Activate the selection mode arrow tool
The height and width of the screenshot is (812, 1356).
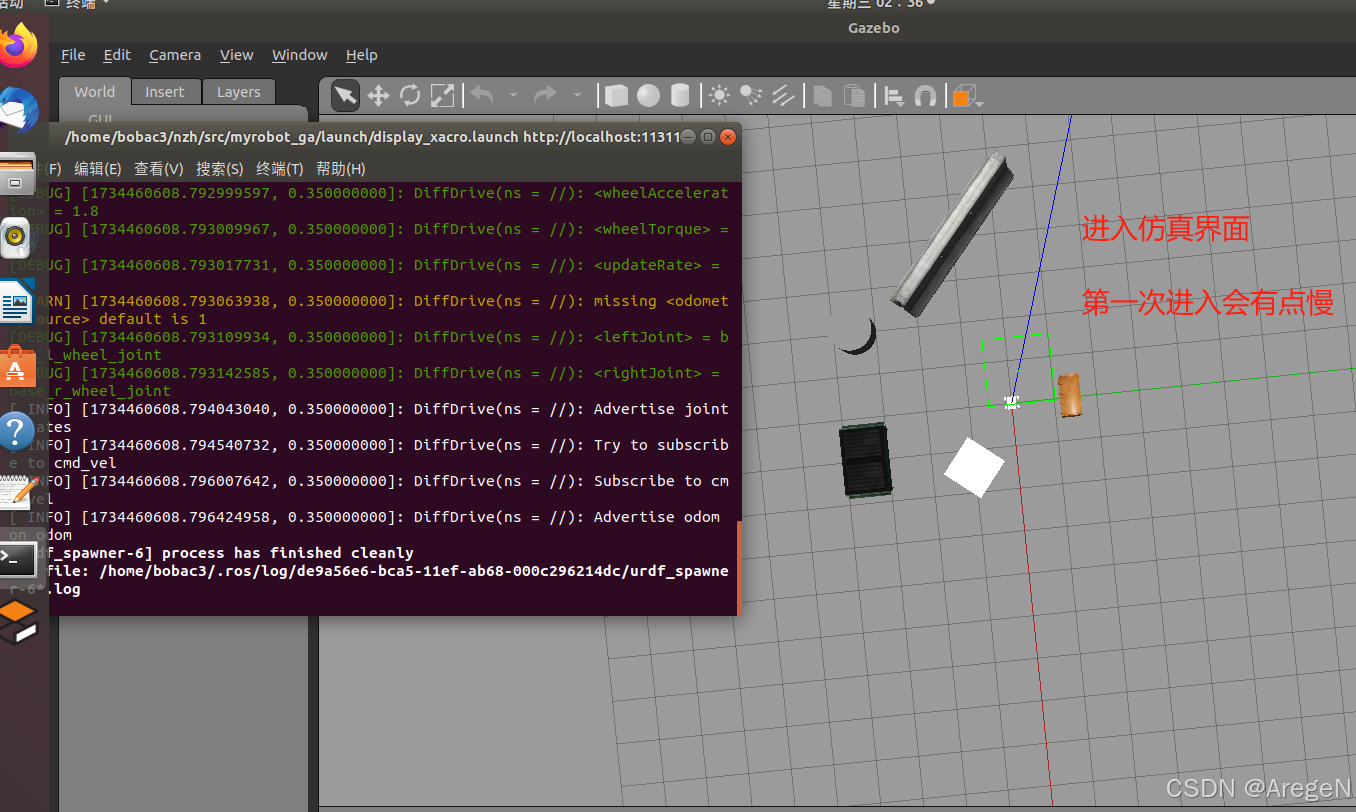pos(345,95)
